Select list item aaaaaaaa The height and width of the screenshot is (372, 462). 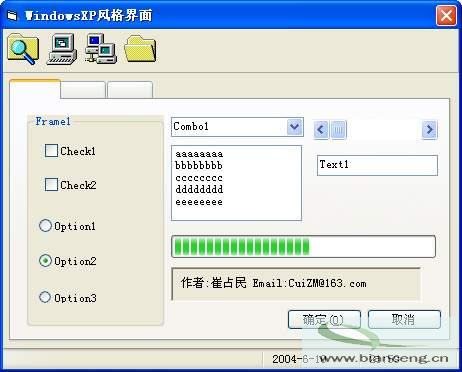[x=199, y=154]
